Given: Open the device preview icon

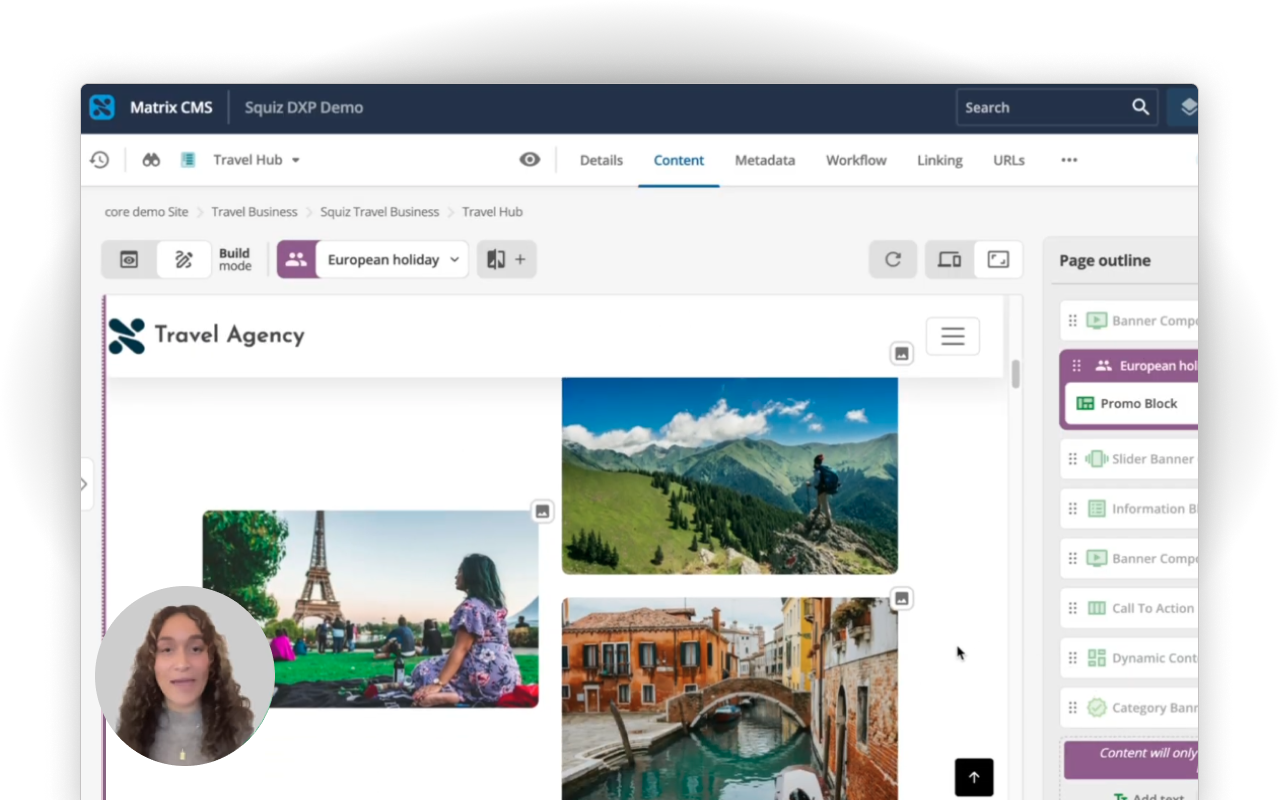Looking at the screenshot, I should tap(948, 258).
